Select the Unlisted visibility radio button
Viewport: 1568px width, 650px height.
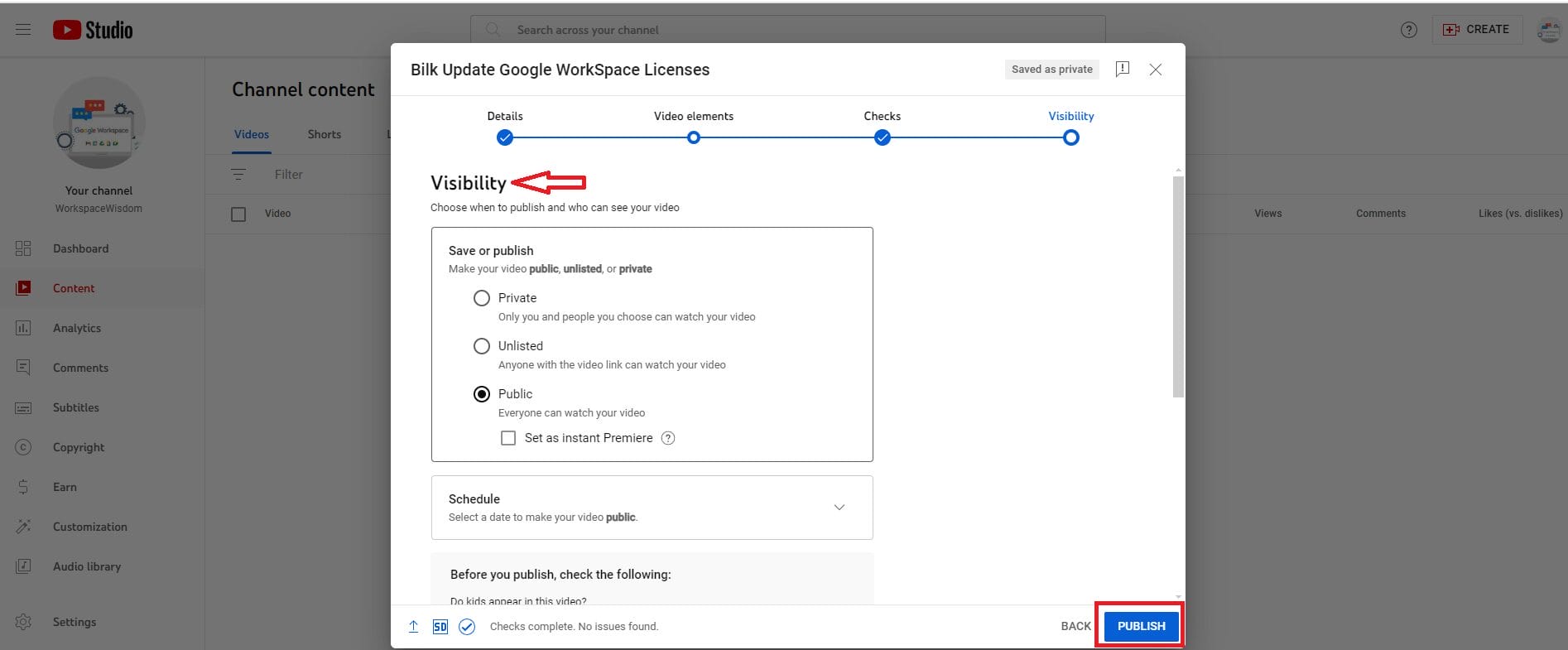[x=482, y=346]
